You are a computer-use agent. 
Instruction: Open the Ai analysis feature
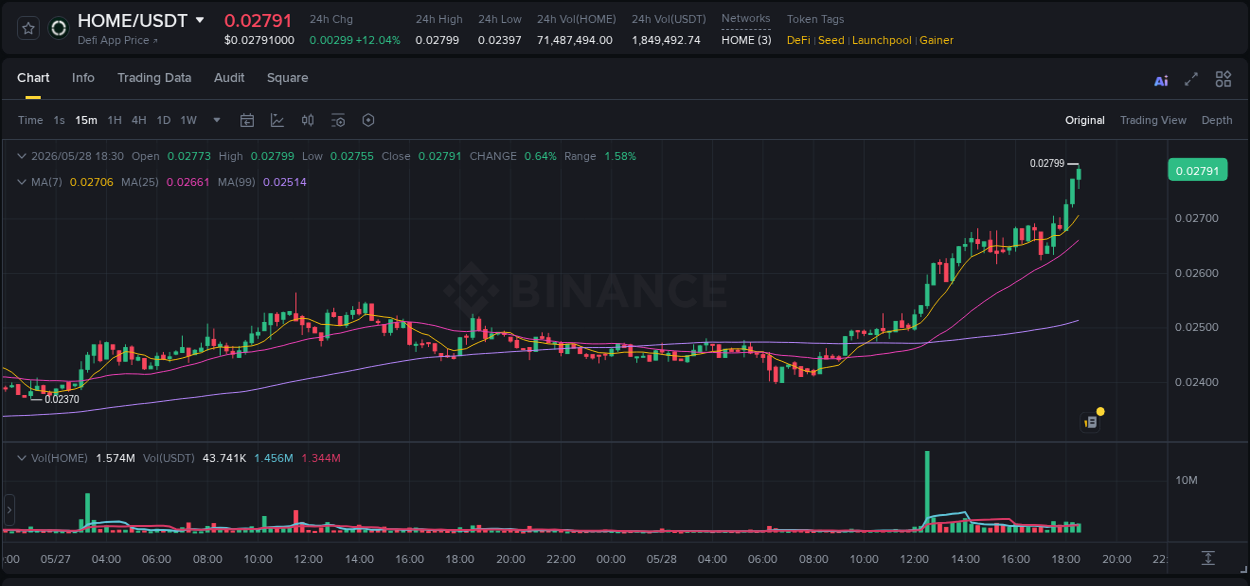click(1161, 80)
